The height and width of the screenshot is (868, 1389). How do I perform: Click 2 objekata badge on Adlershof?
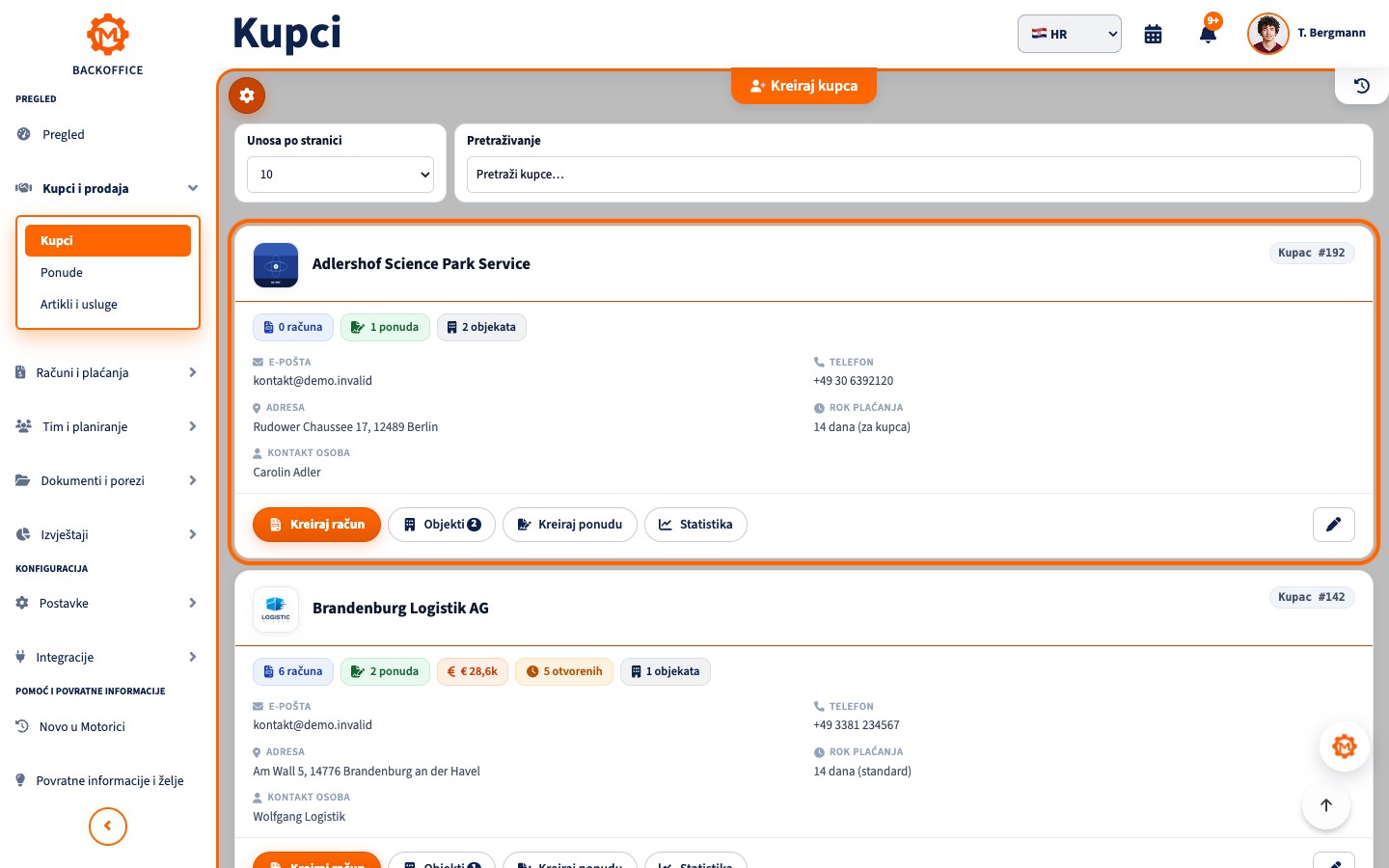click(x=481, y=327)
